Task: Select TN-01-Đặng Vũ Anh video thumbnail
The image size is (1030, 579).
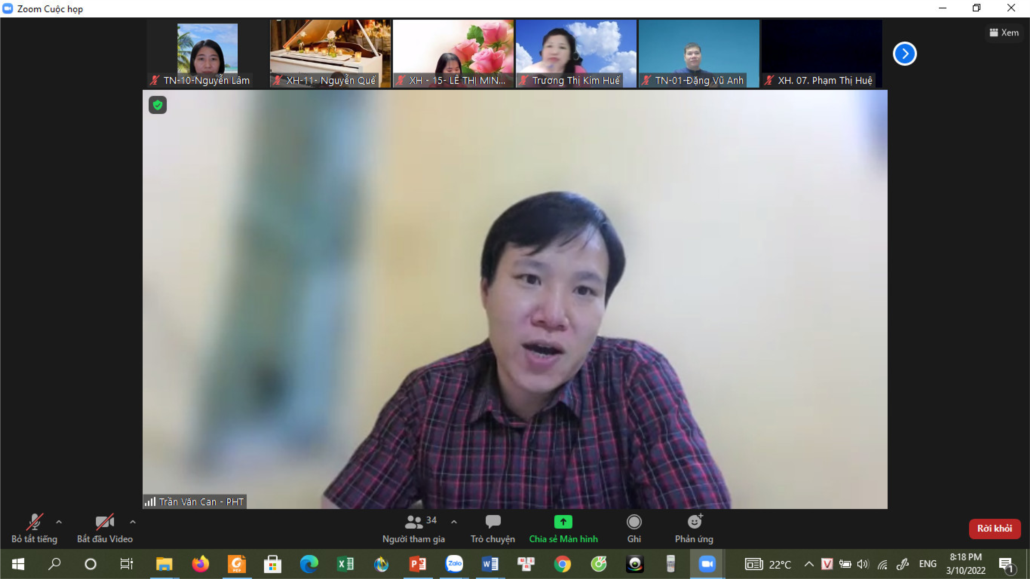Action: coord(699,54)
